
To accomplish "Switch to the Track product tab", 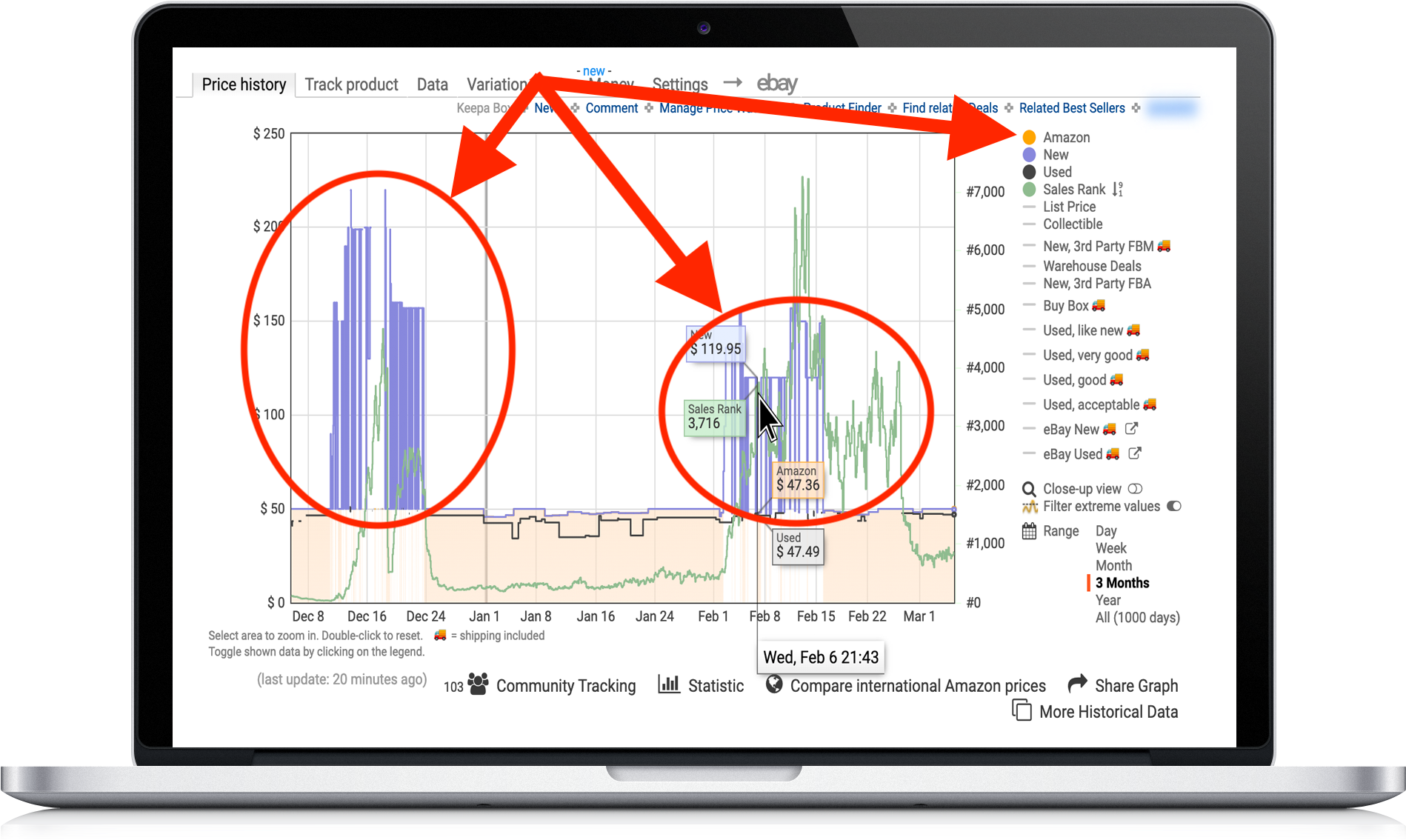I will [x=351, y=84].
